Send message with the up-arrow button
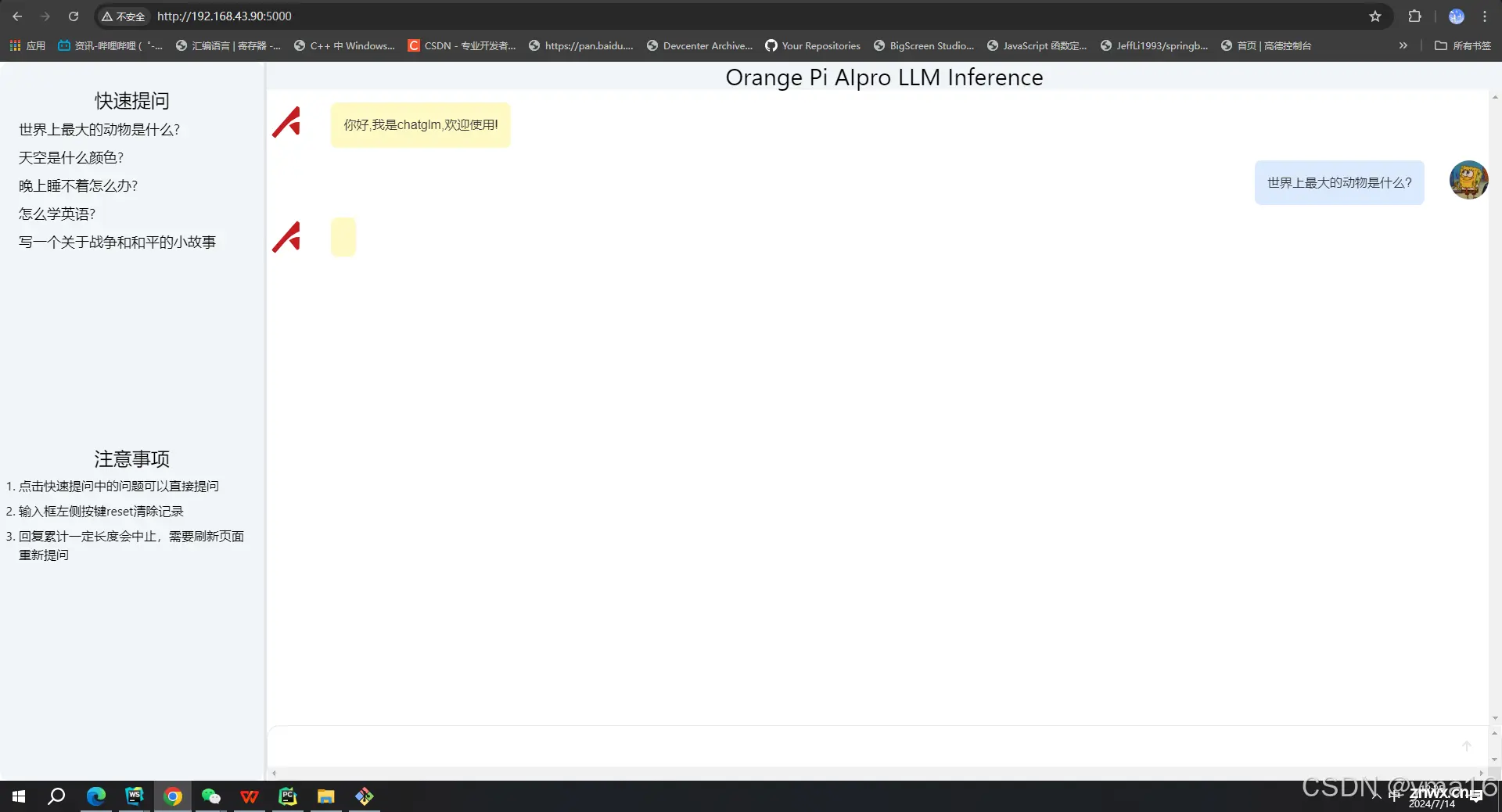Screen dimensions: 1502x812 [x=1467, y=746]
